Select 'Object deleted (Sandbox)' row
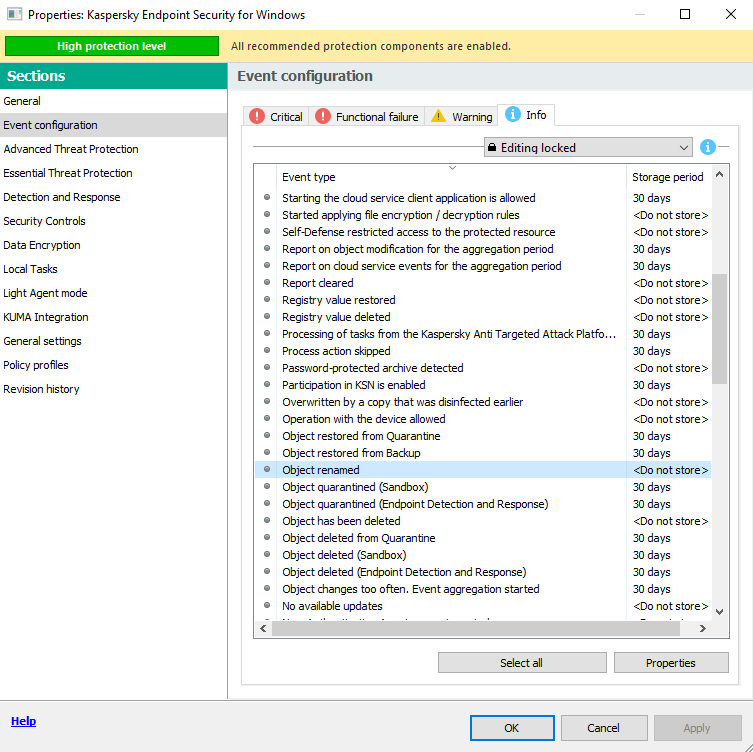 [x=483, y=555]
